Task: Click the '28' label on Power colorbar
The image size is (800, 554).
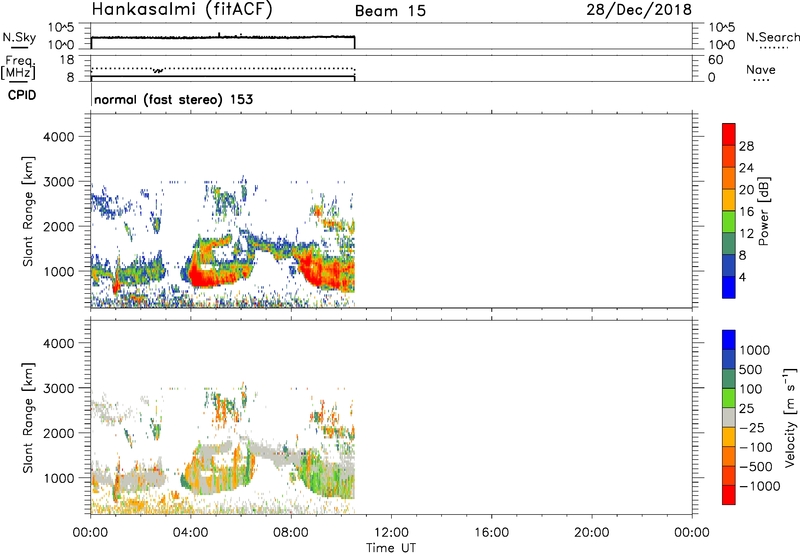Action: [x=746, y=146]
